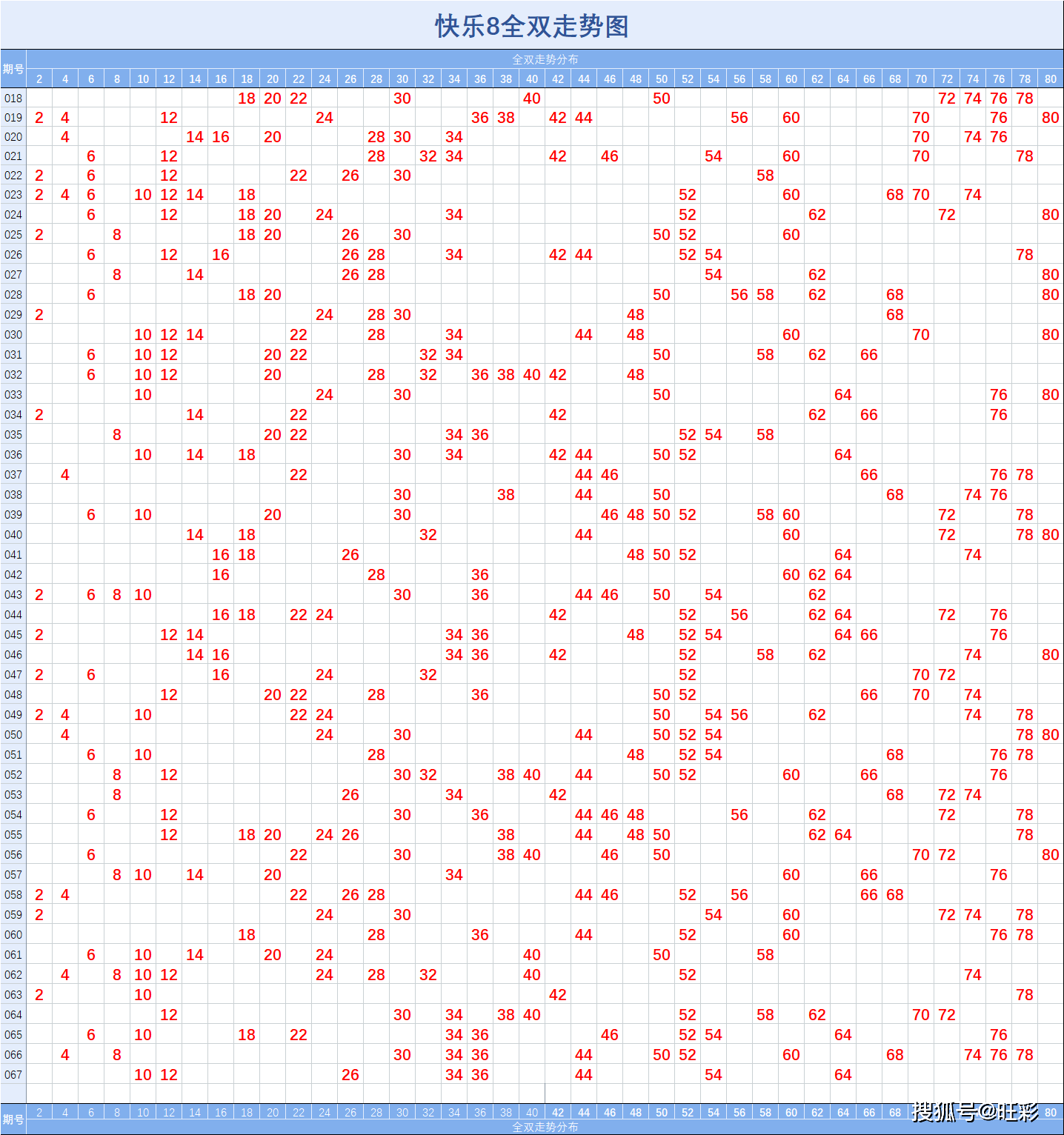Select period row label 025
This screenshot has width=1064, height=1135.
tap(13, 235)
